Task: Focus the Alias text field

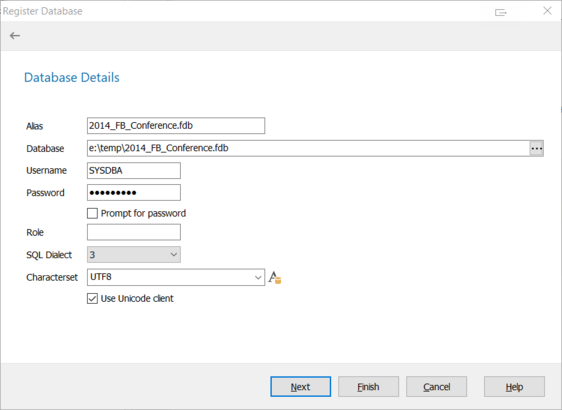Action: [x=176, y=126]
